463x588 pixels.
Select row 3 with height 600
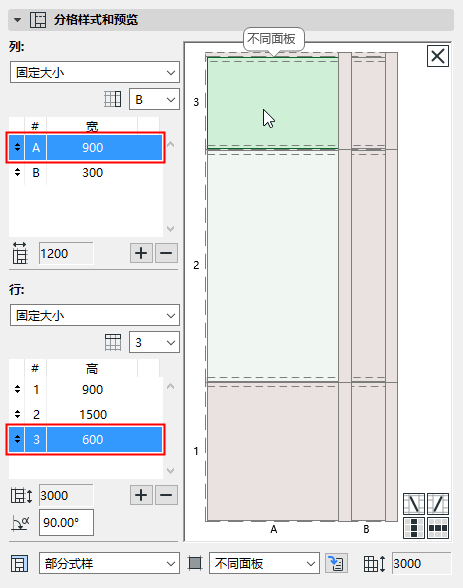coord(85,440)
